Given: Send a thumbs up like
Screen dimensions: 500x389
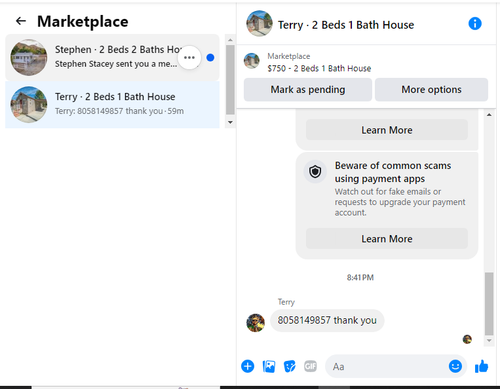Looking at the screenshot, I should [481, 366].
